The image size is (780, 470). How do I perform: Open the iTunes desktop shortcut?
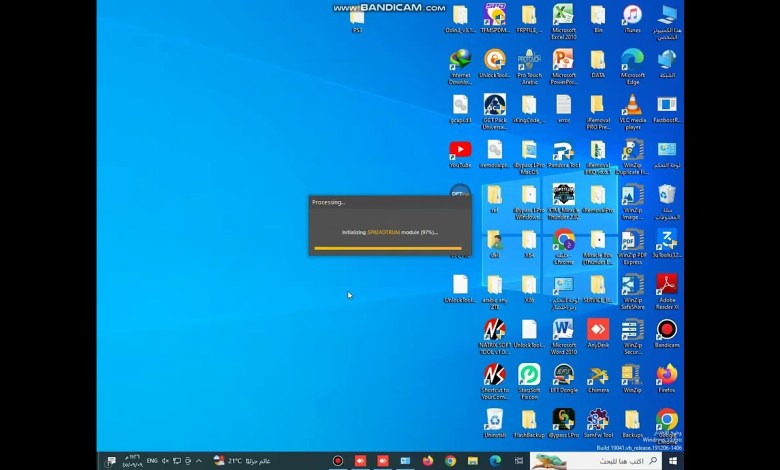tap(632, 19)
